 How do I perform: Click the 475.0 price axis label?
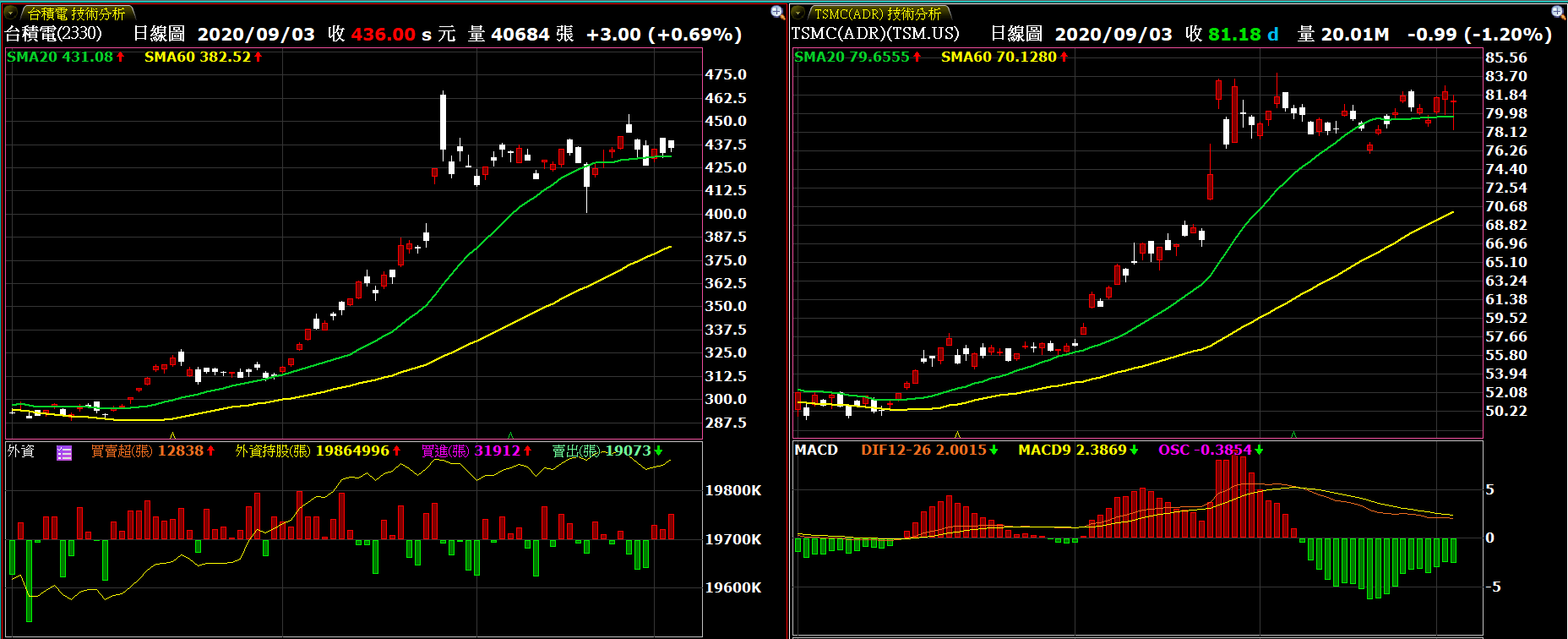click(726, 75)
